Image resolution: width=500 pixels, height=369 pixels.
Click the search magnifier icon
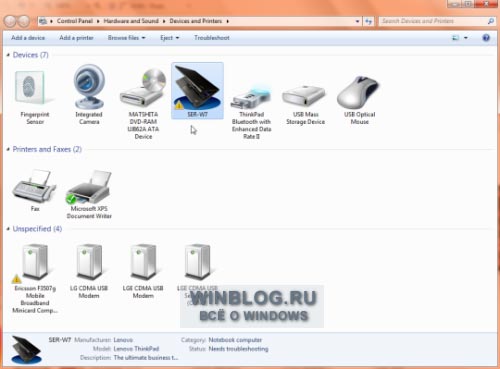[x=491, y=21]
